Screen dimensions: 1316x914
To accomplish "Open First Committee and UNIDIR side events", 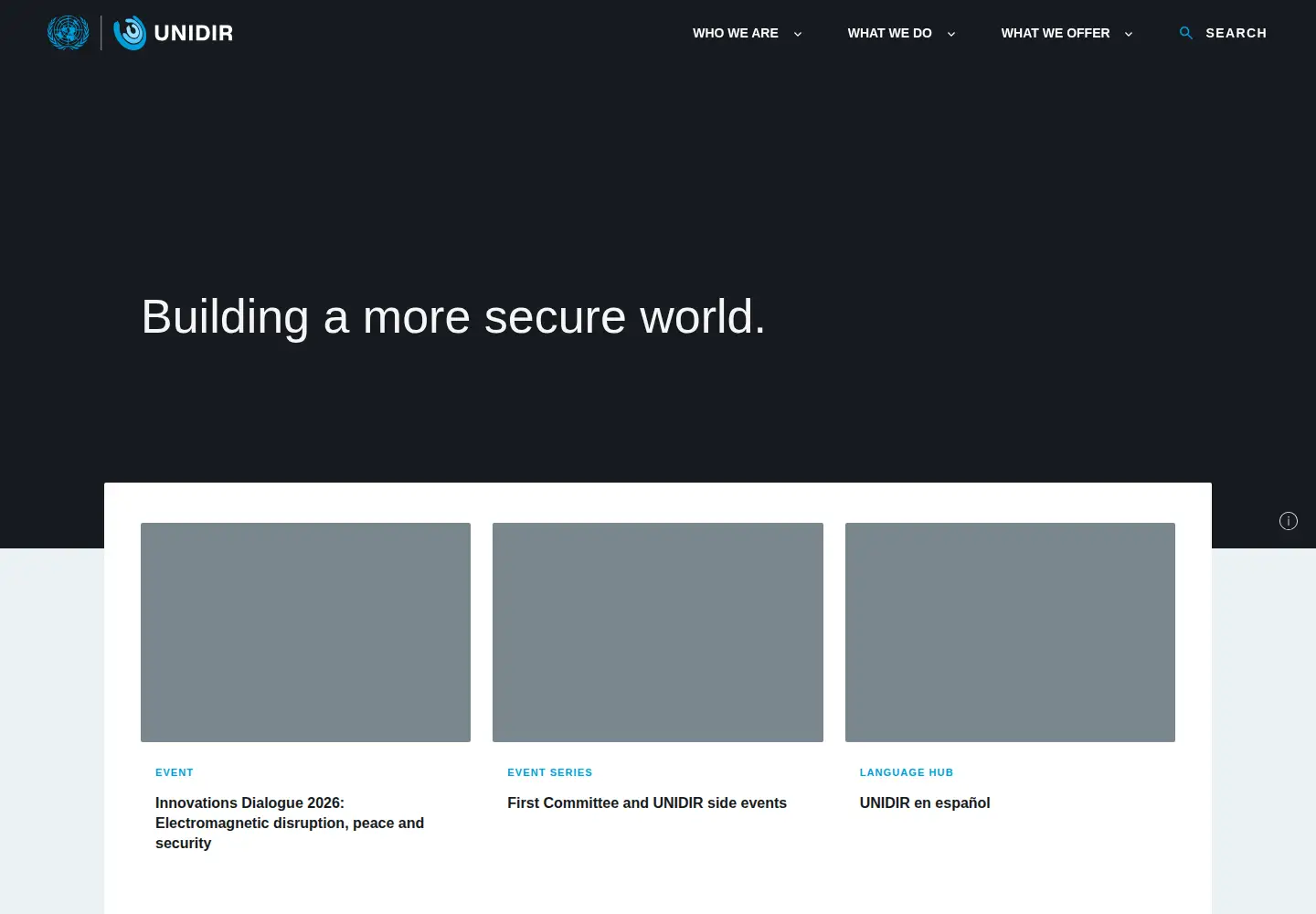I will click(x=647, y=802).
